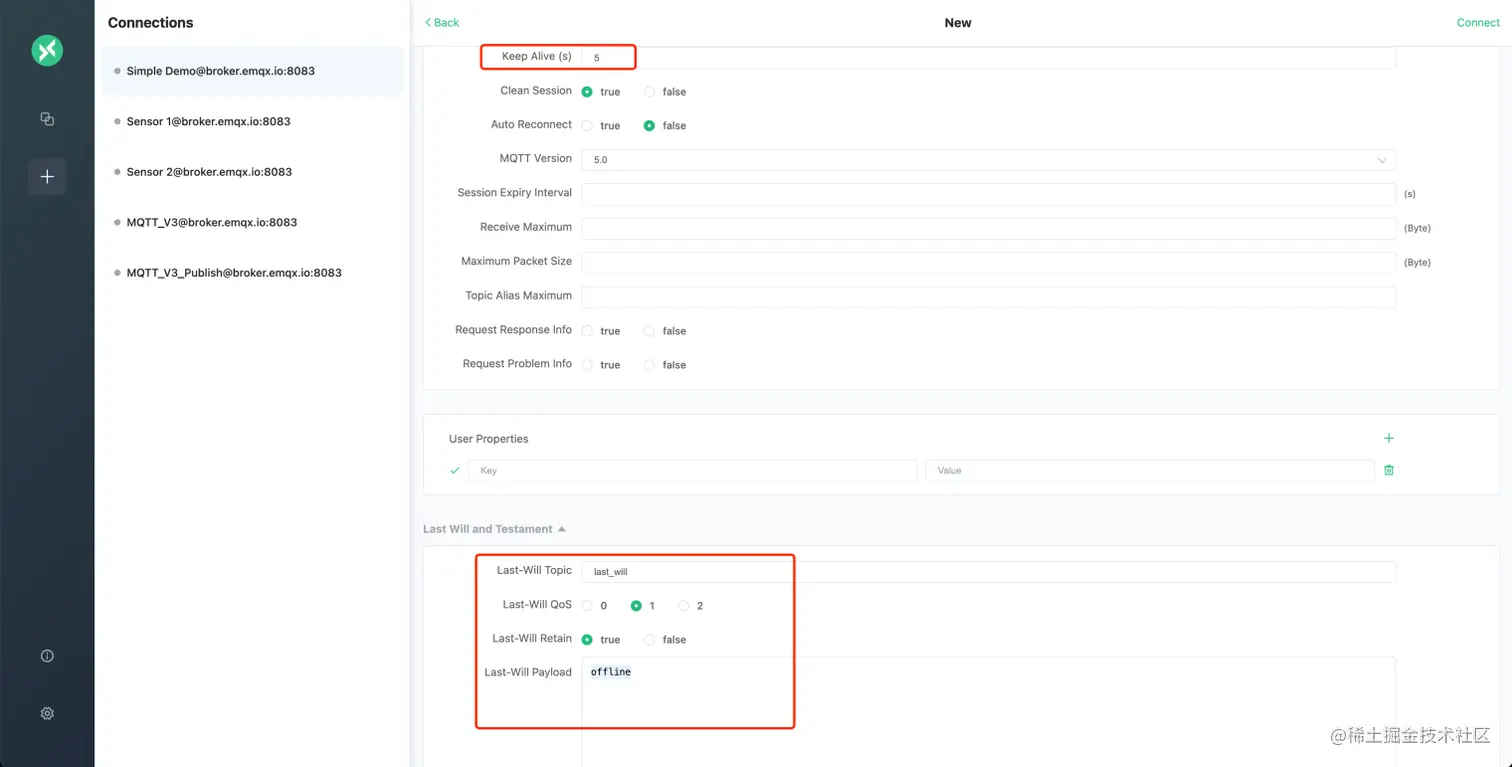Click the New page title
1512x767 pixels.
(x=958, y=23)
